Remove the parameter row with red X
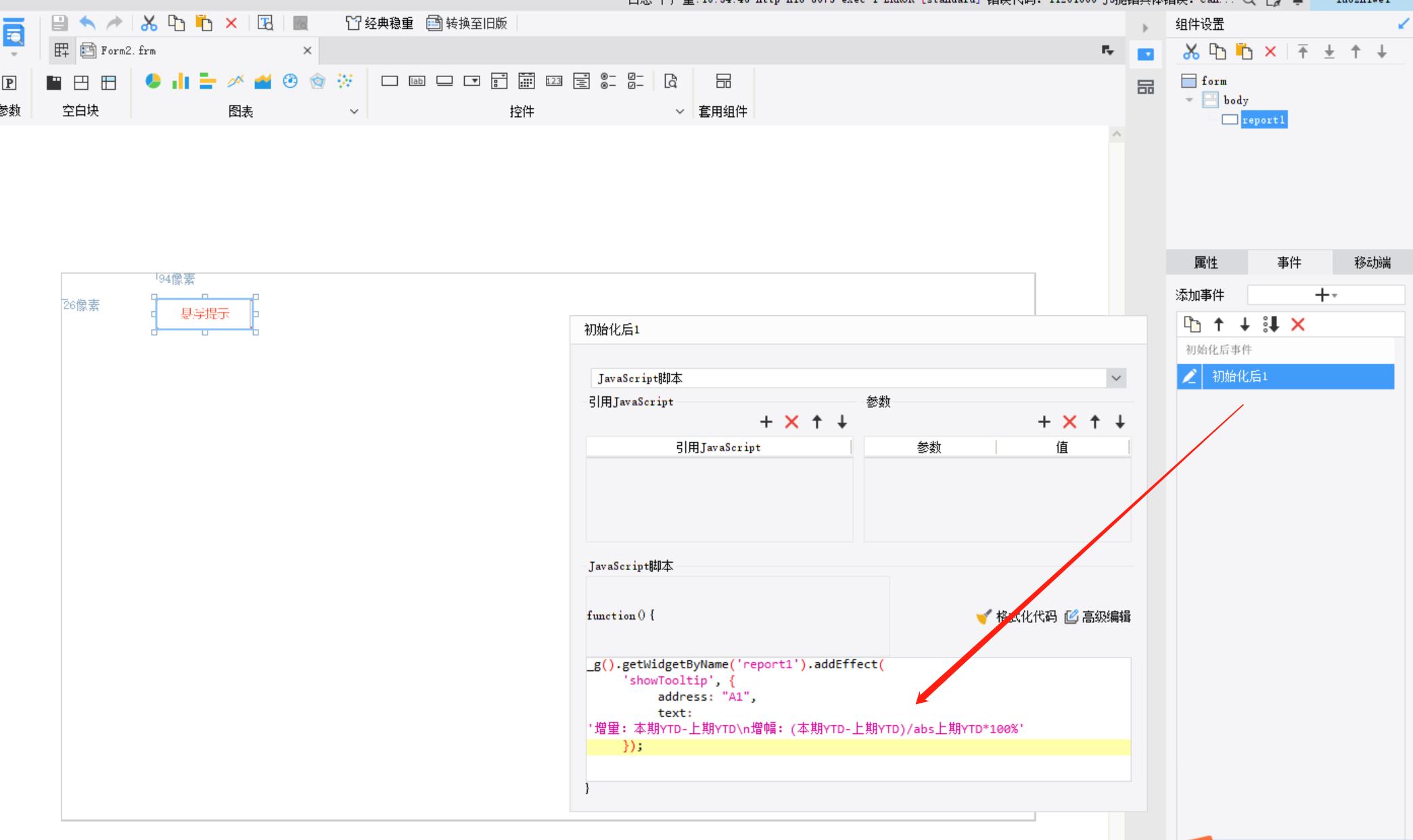Image resolution: width=1413 pixels, height=840 pixels. click(x=1069, y=422)
